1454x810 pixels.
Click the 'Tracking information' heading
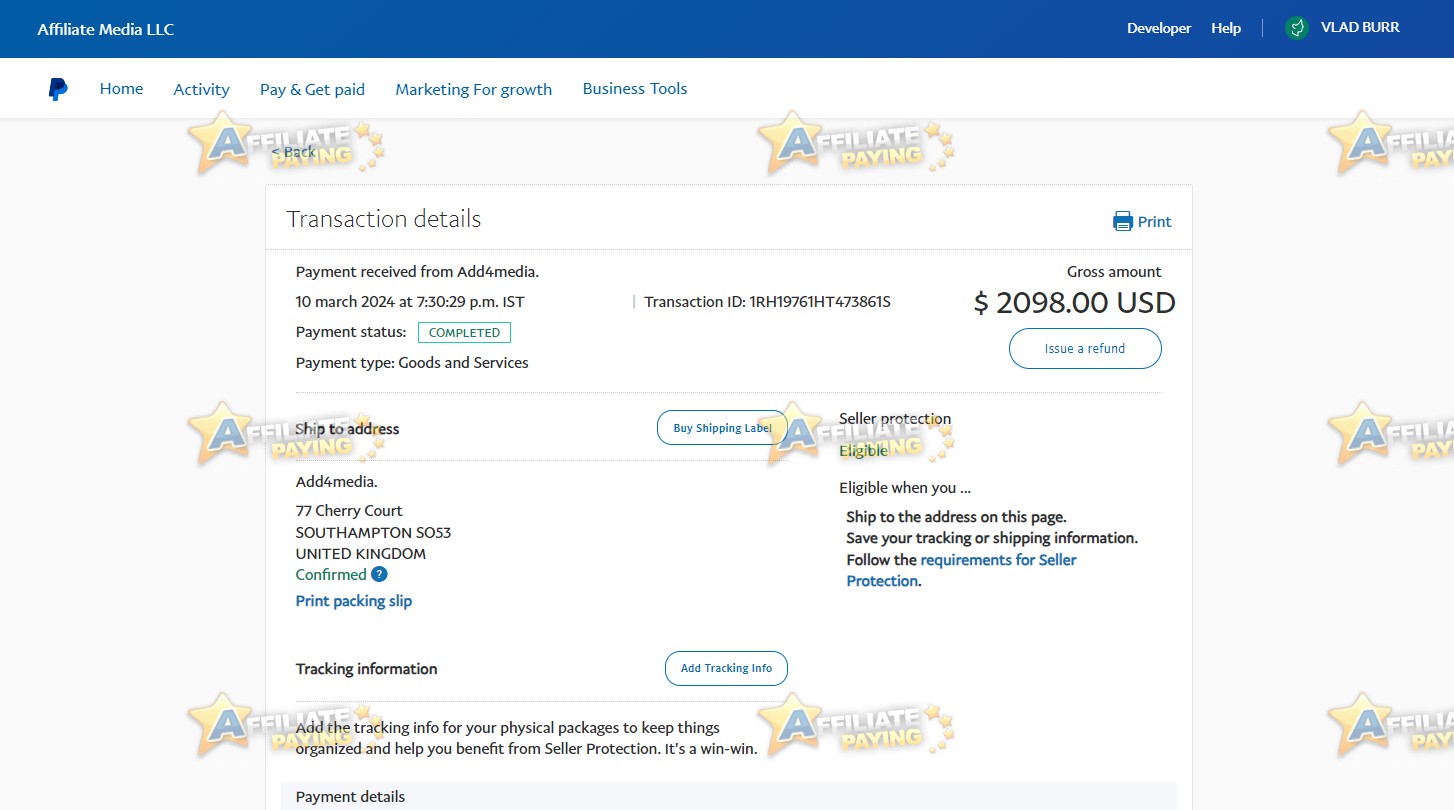(x=367, y=669)
